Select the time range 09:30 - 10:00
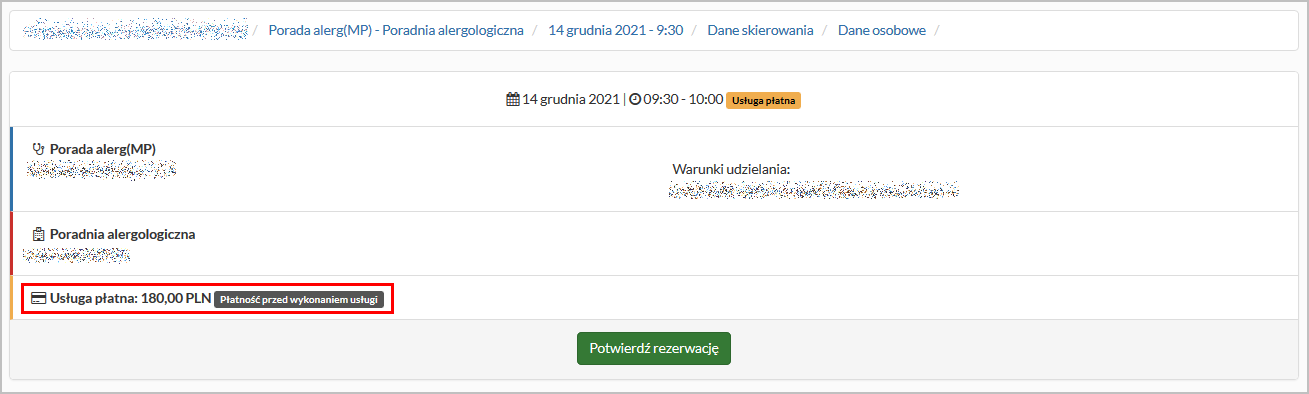 pyautogui.click(x=683, y=100)
